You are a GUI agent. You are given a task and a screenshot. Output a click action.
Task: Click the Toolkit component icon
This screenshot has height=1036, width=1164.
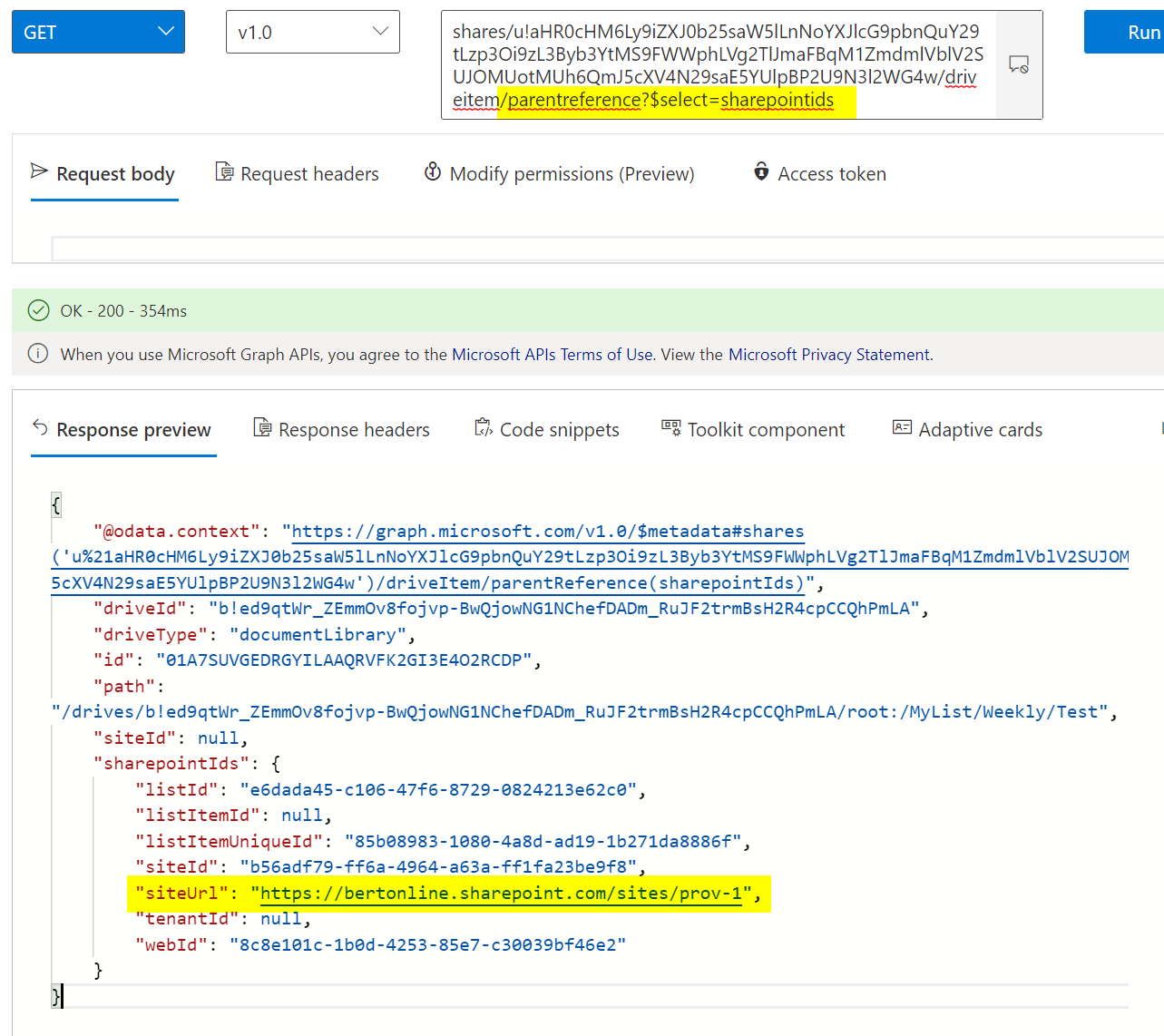(671, 427)
